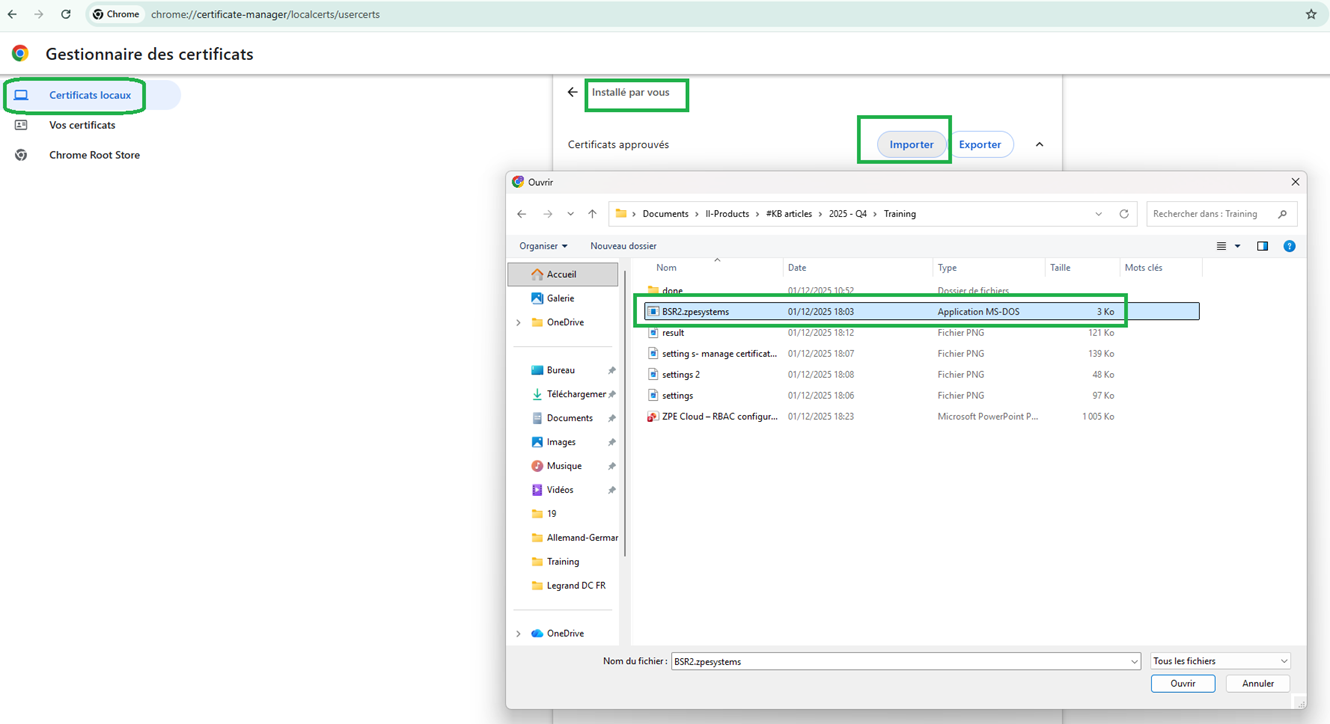Viewport: 1330px width, 724px height.
Task: Open help with the blue question mark
Action: click(x=1289, y=246)
